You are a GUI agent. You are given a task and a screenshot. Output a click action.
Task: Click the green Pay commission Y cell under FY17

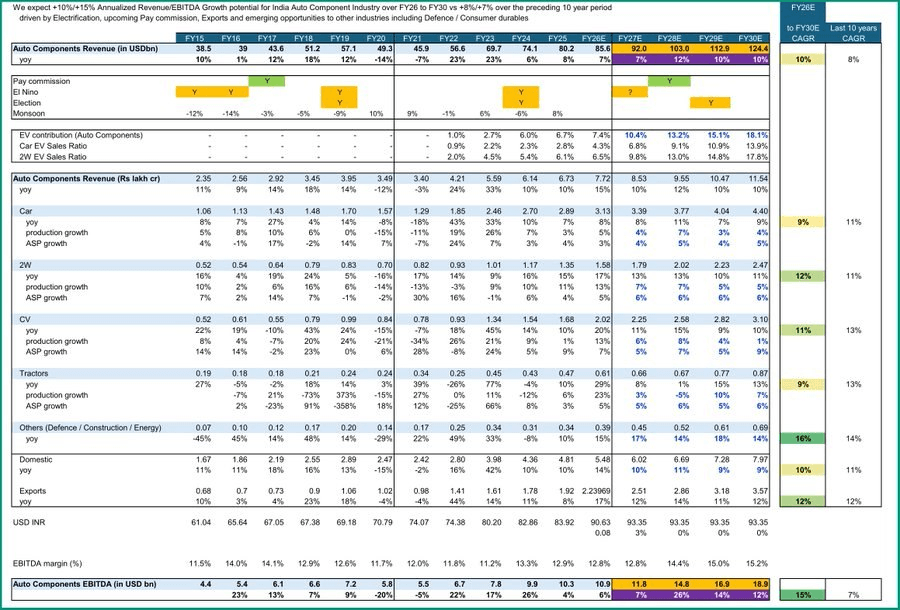267,81
